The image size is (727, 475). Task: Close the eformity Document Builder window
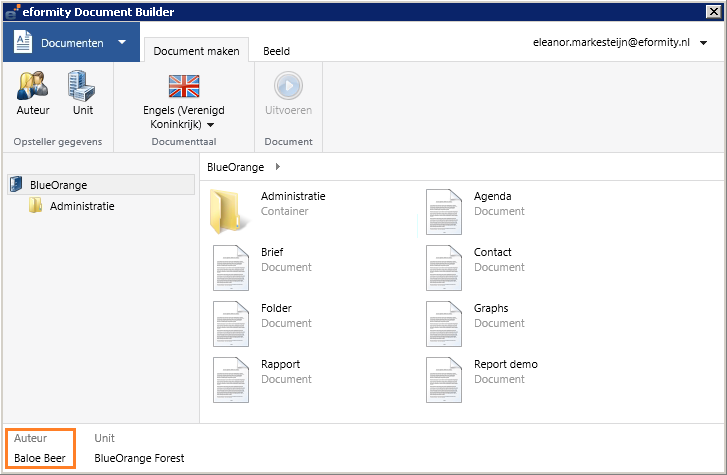click(713, 12)
